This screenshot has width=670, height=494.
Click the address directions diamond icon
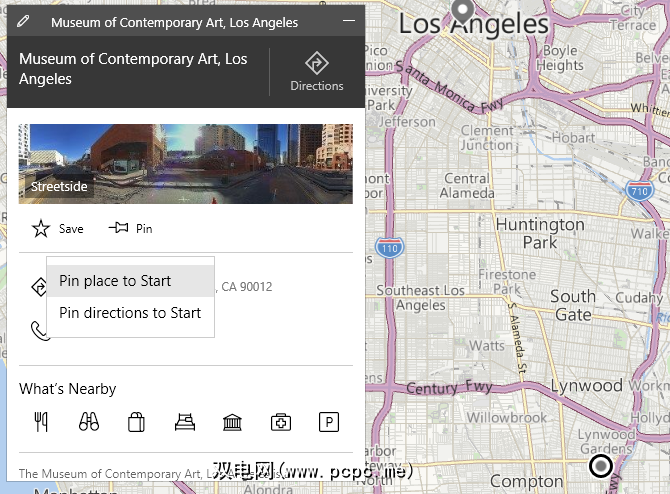pos(38,287)
